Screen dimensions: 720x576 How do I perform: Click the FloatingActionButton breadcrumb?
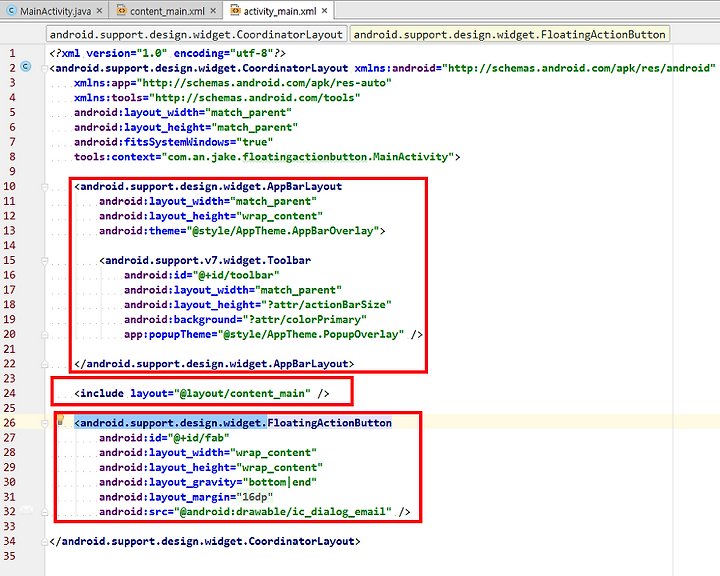(510, 34)
